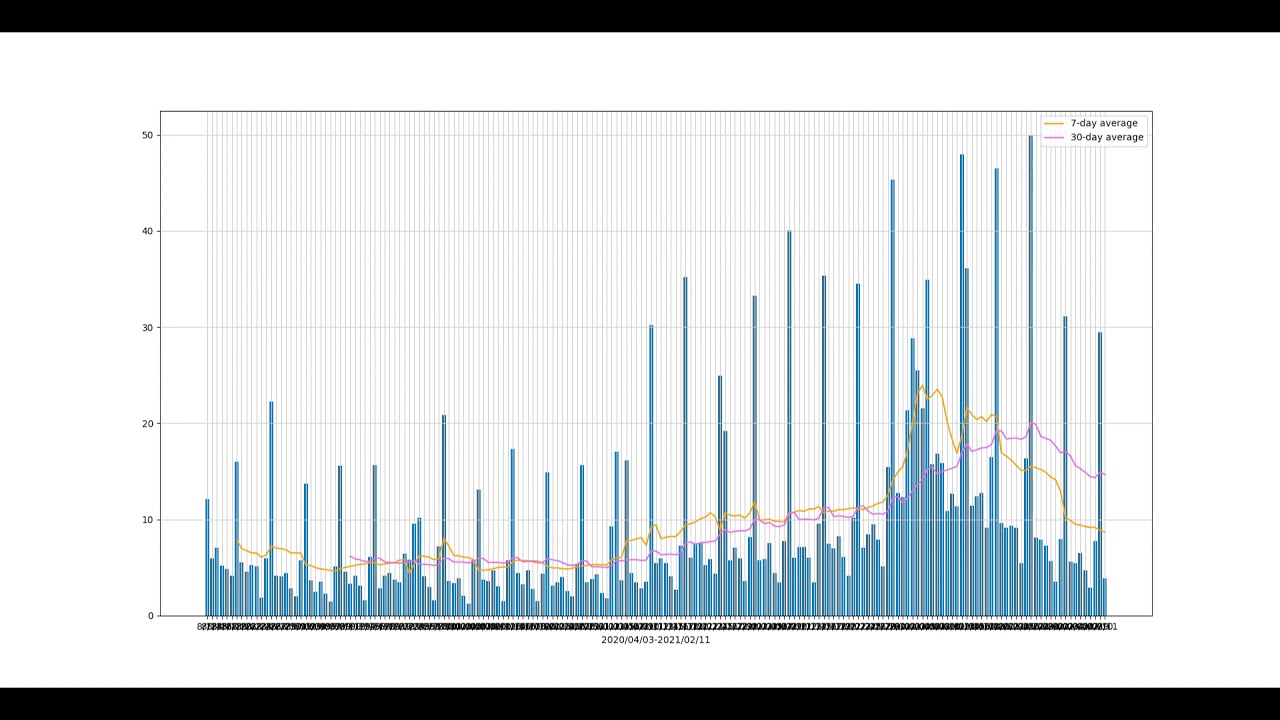The width and height of the screenshot is (1280, 720).
Task: Click the y-axis tick label 0
Action: click(x=151, y=616)
